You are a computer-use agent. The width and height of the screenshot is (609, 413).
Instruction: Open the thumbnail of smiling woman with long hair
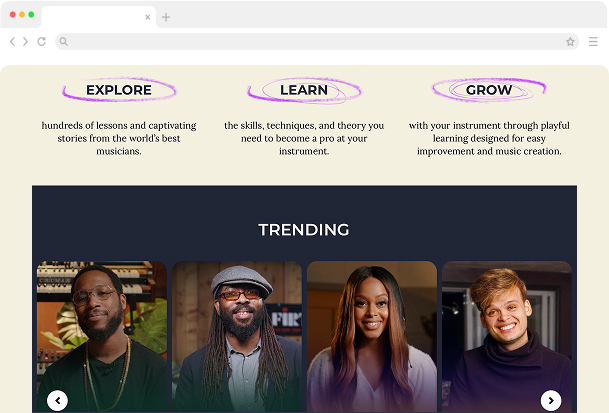pos(372,336)
